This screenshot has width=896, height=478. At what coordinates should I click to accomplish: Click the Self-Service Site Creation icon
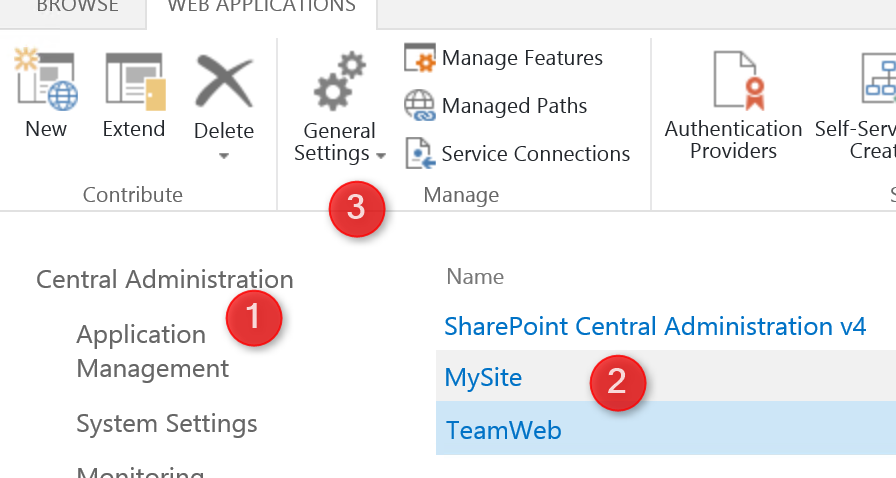click(x=879, y=78)
